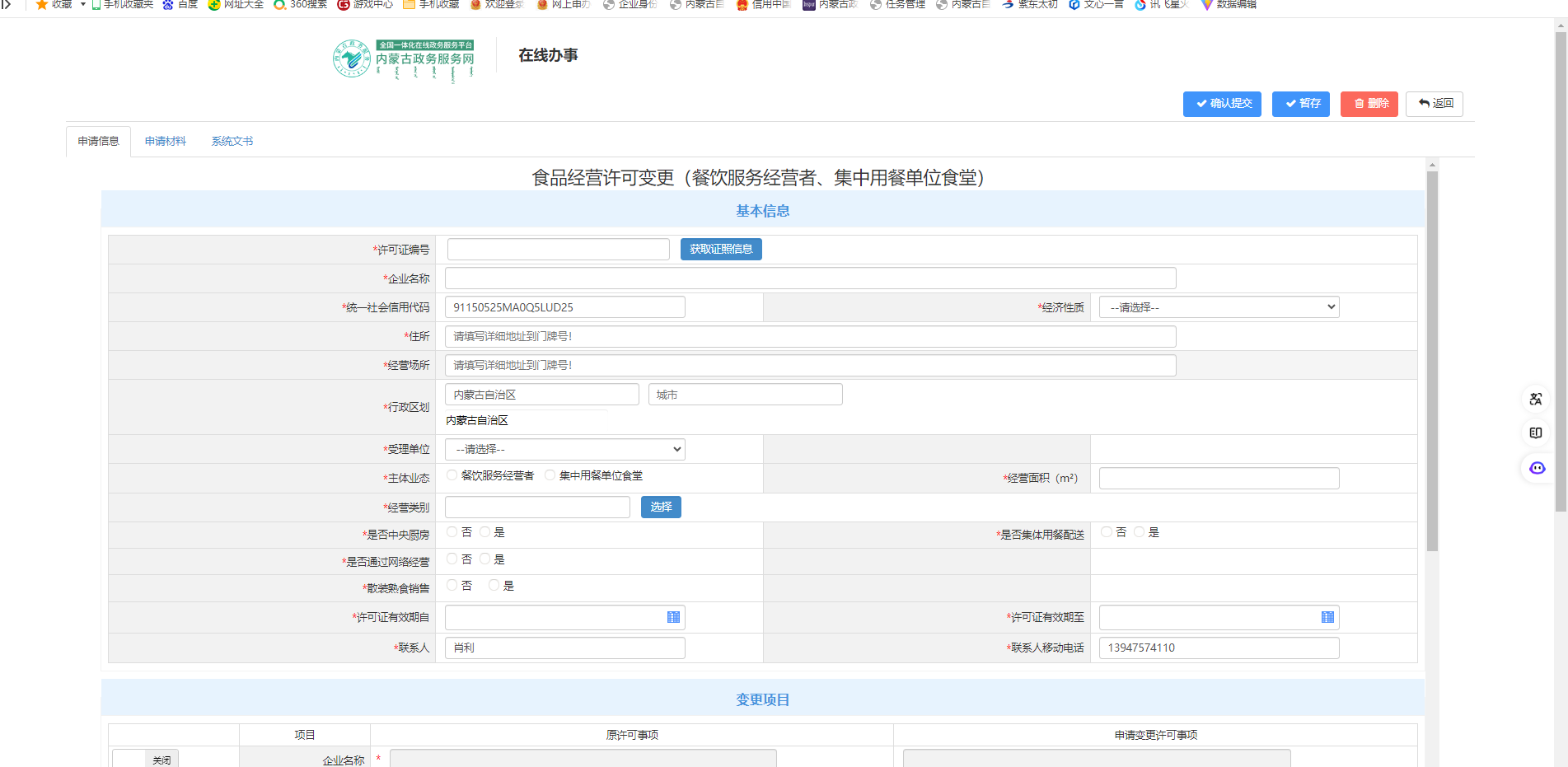The height and width of the screenshot is (767, 1568).
Task: Click the 确认提交 button
Action: [1222, 104]
